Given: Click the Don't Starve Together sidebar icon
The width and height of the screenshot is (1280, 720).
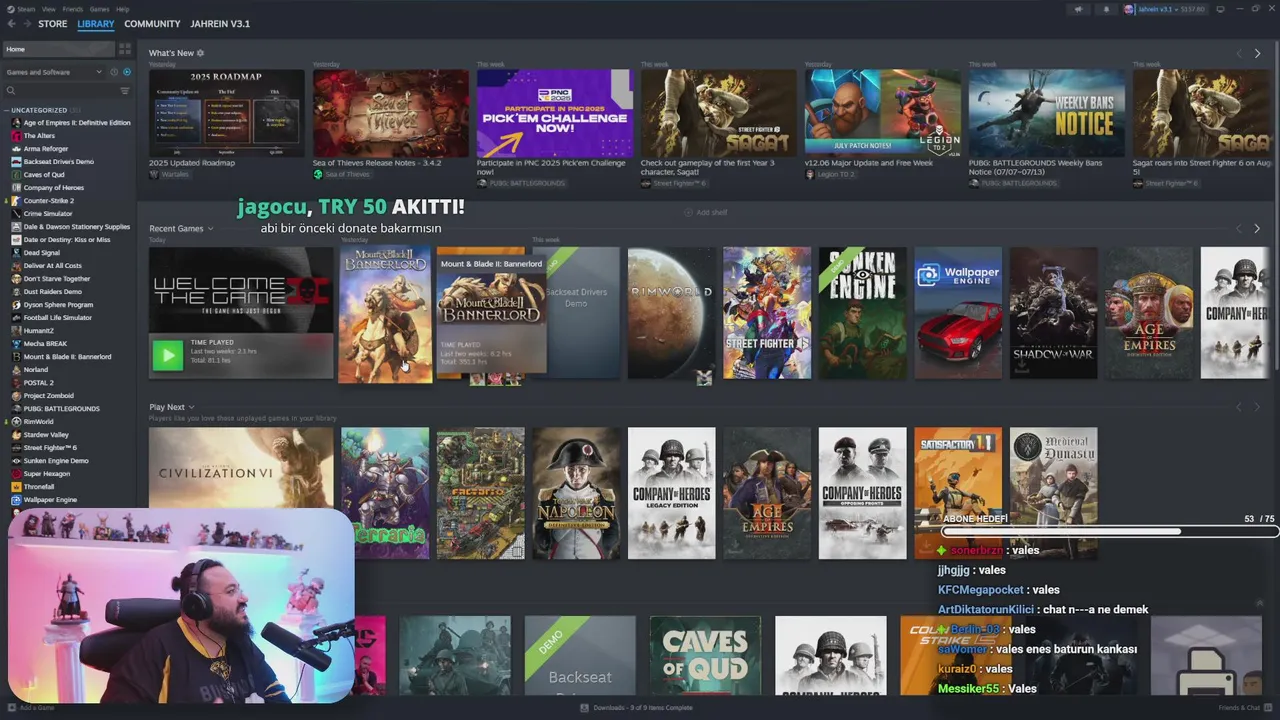Looking at the screenshot, I should pyautogui.click(x=16, y=279).
